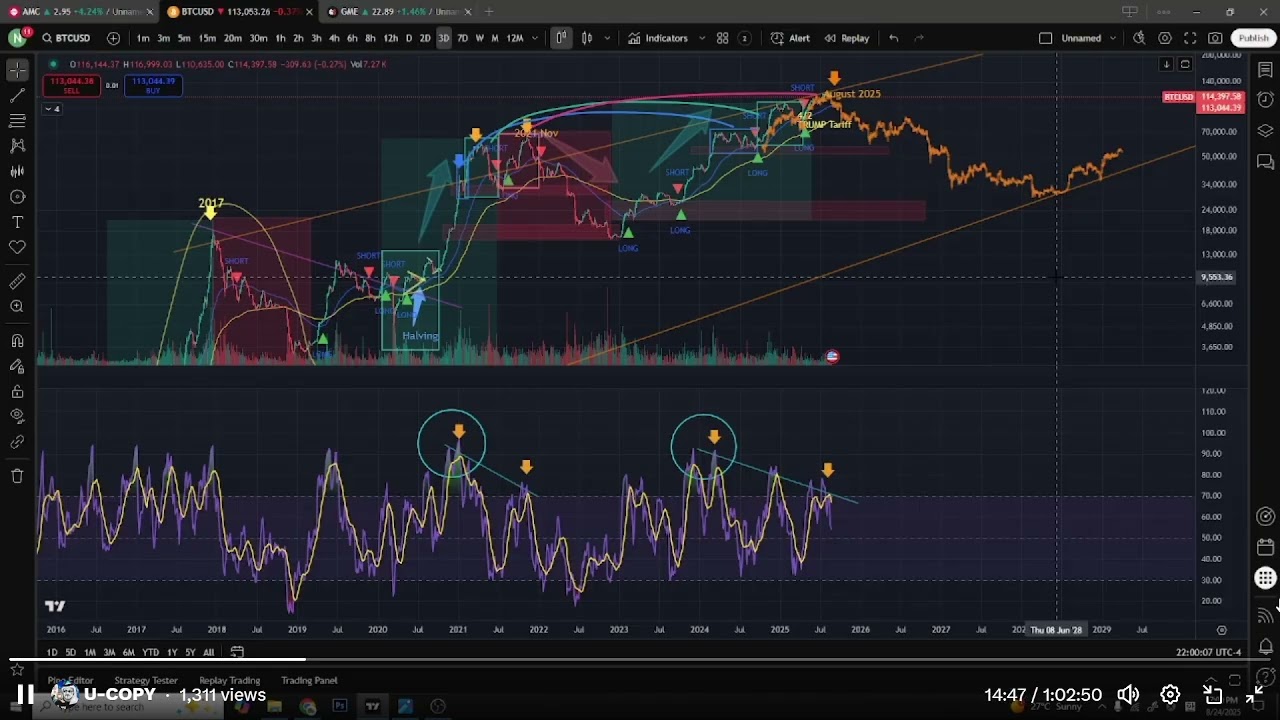Open the chats panel icon

pos(1265,161)
